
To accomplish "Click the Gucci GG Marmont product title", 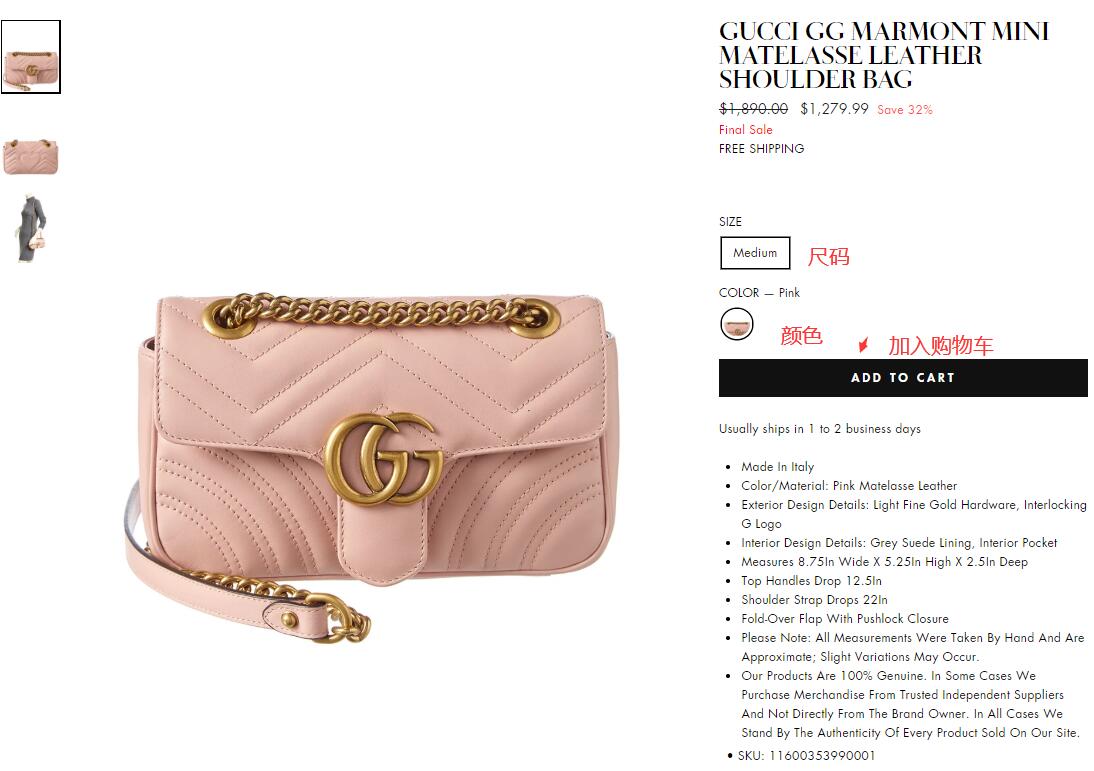I will pyautogui.click(x=883, y=55).
